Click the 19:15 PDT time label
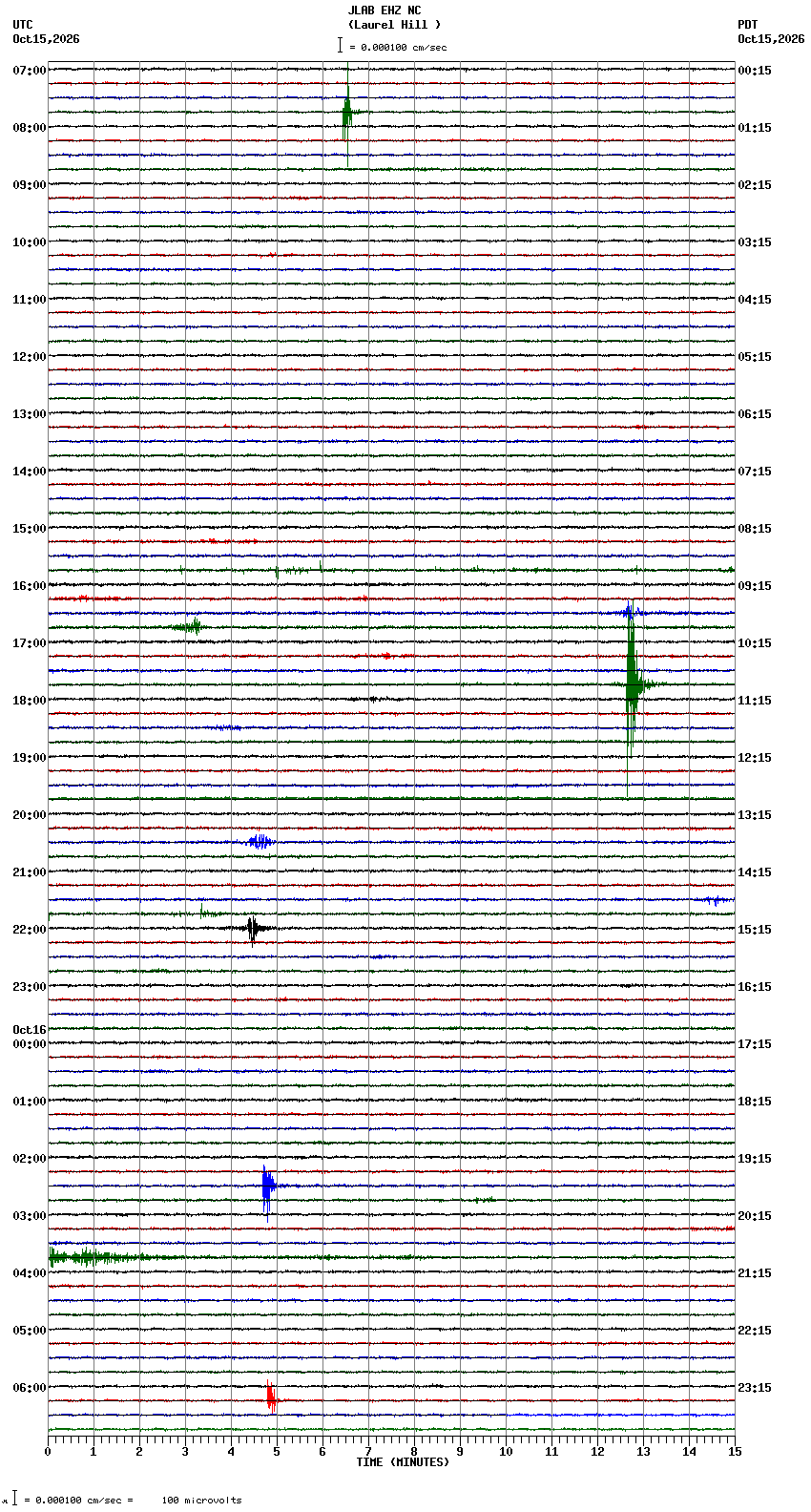This screenshot has height=1512, width=811. 755,1159
